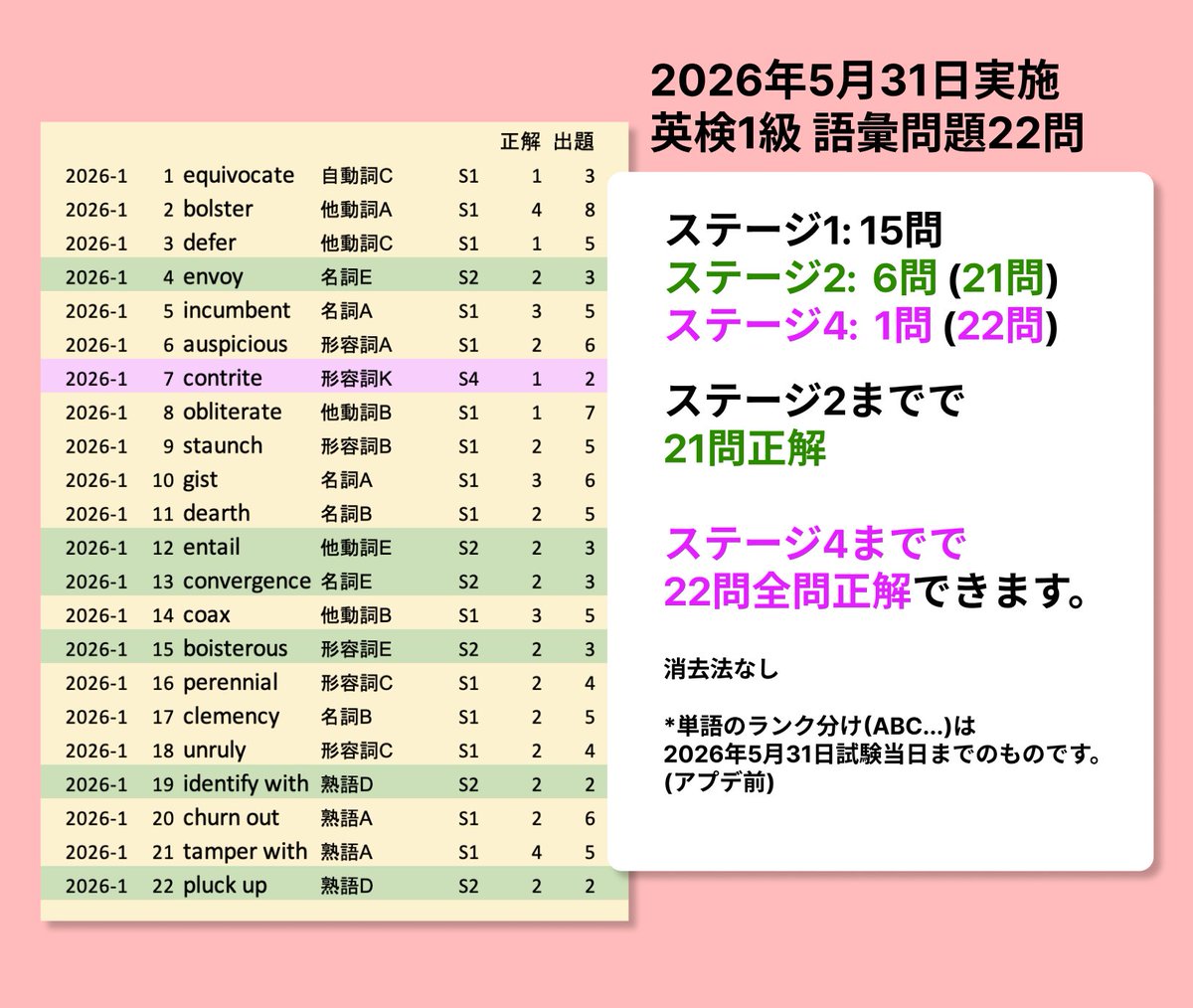The image size is (1193, 1008).
Task: Select the word 'obliterate'
Action: (233, 413)
